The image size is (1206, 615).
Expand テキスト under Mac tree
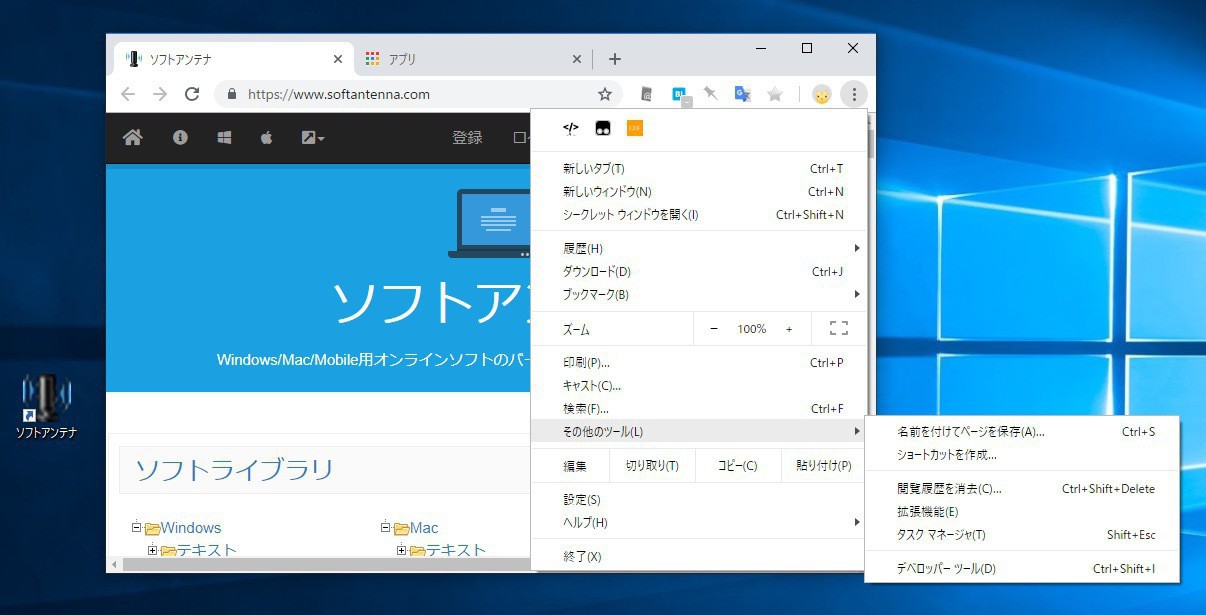point(401,550)
